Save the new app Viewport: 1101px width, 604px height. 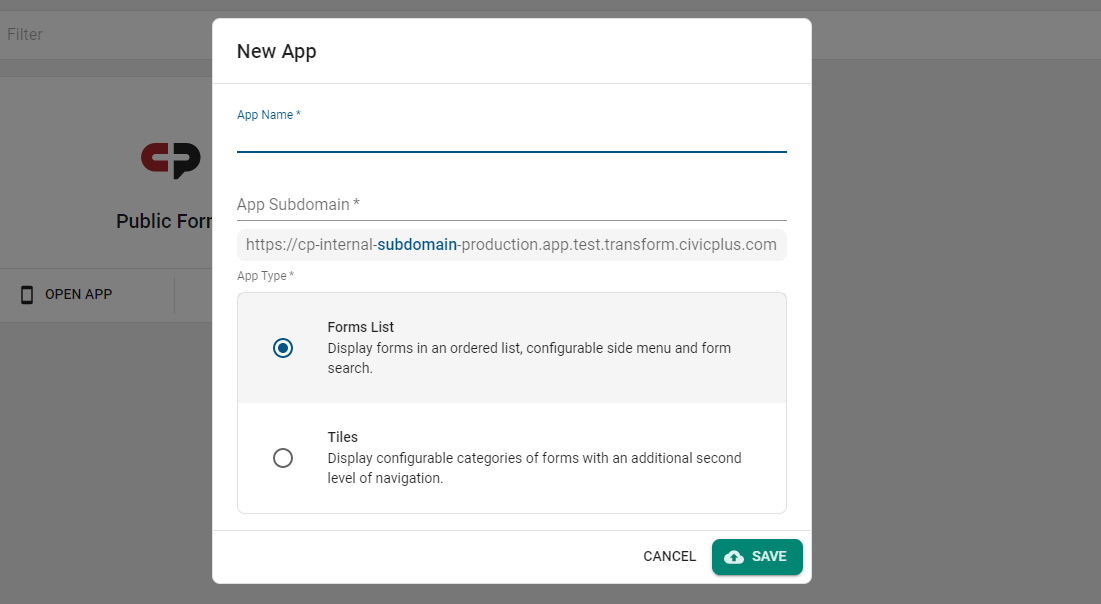pos(757,557)
